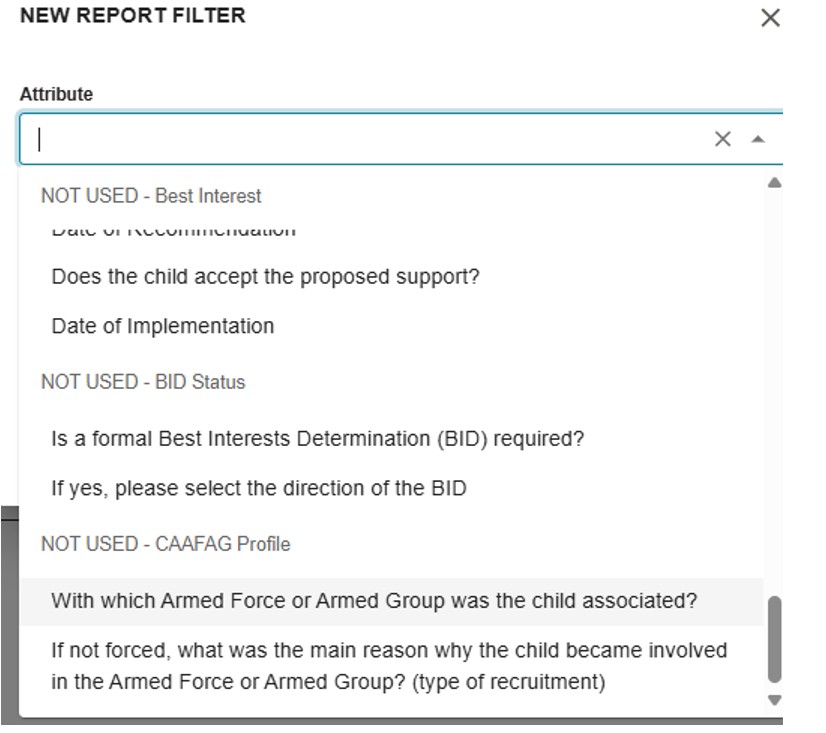Click the dropdown list scrollbar thumb

tap(773, 640)
